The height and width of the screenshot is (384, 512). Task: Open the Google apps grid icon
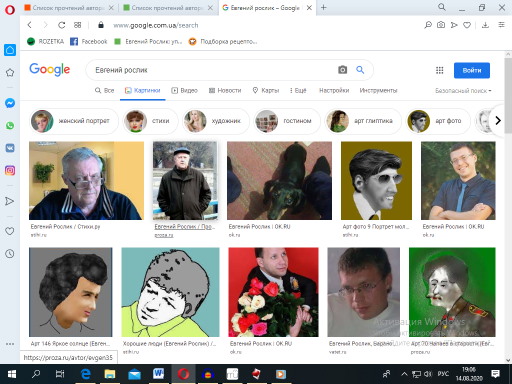coord(439,70)
